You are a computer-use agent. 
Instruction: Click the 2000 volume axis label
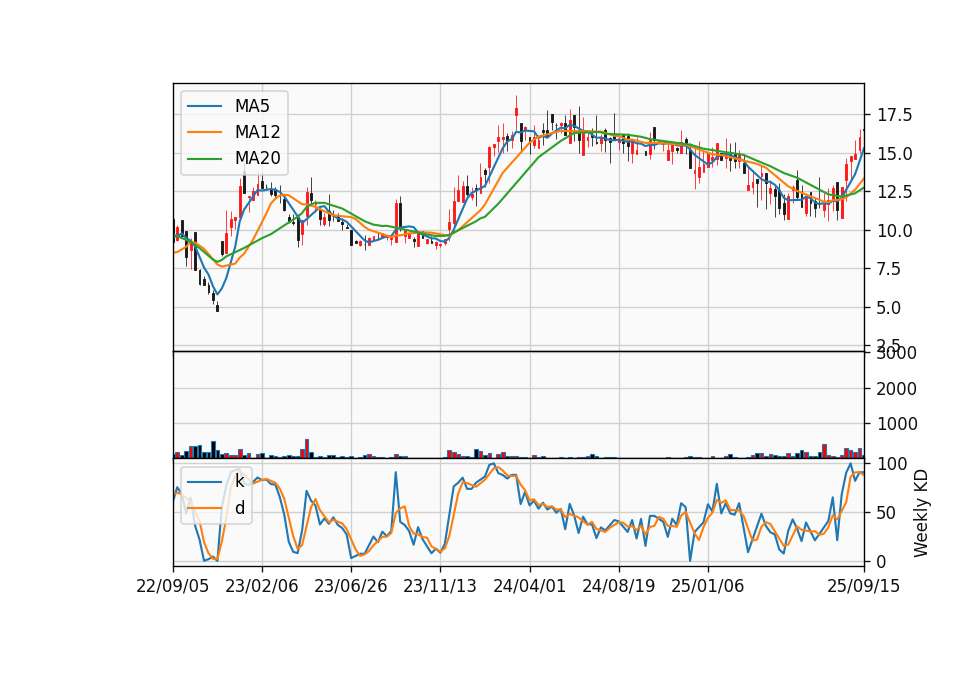(x=896, y=389)
